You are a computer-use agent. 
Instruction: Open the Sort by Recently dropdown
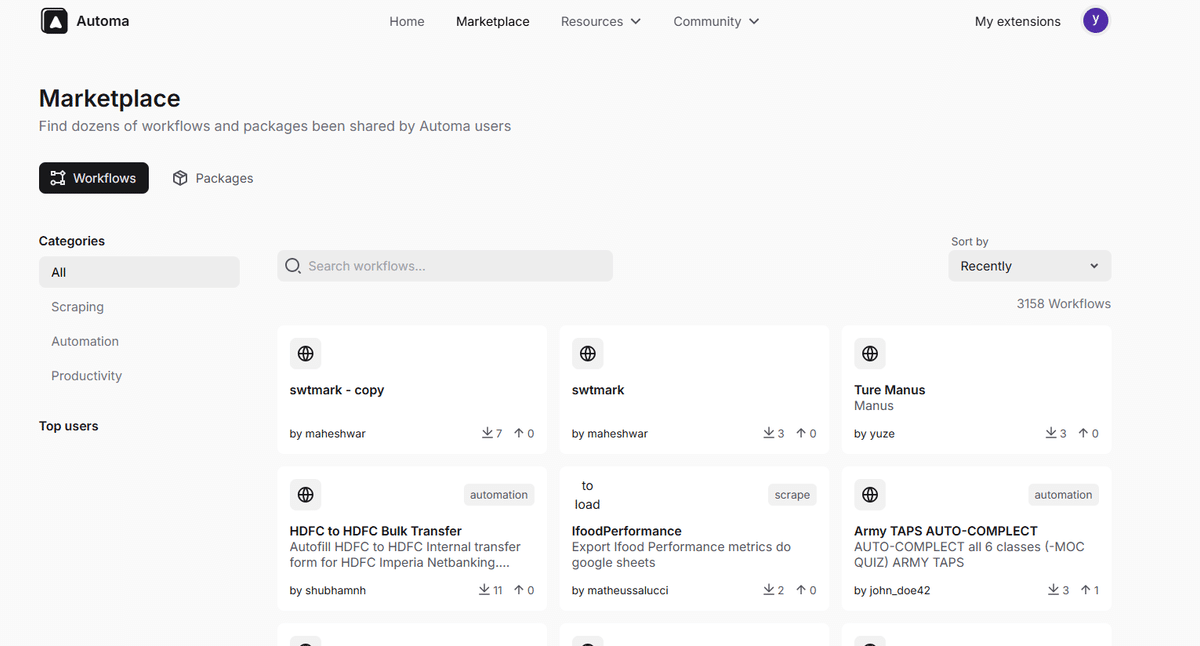1029,266
